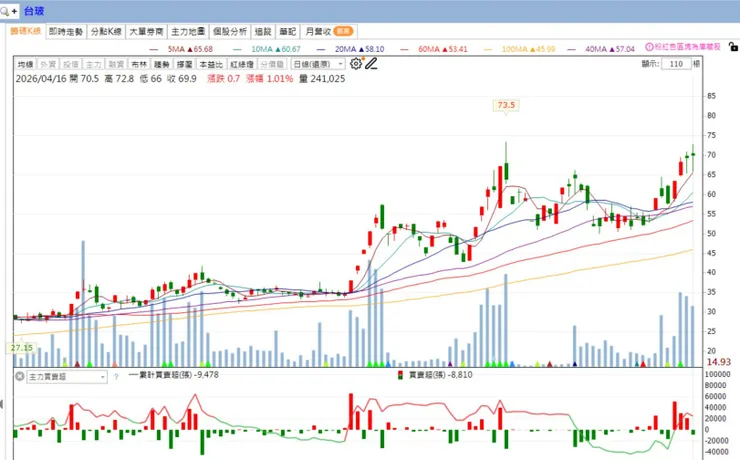Click the pink 區塊 notice text
The width and height of the screenshot is (740, 460).
[688, 47]
